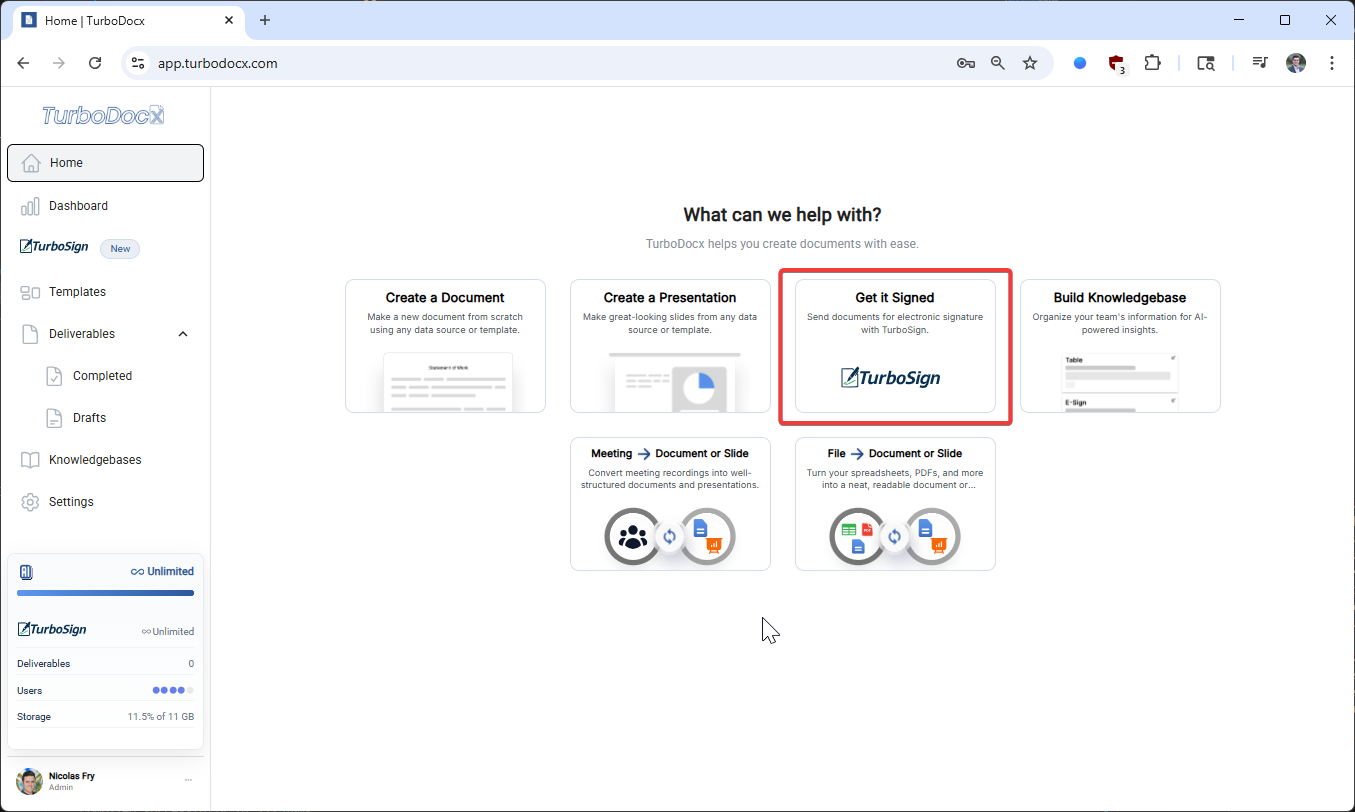Click the TurboSign logo in Get it Signed card
The image size is (1355, 812).
tap(890, 378)
